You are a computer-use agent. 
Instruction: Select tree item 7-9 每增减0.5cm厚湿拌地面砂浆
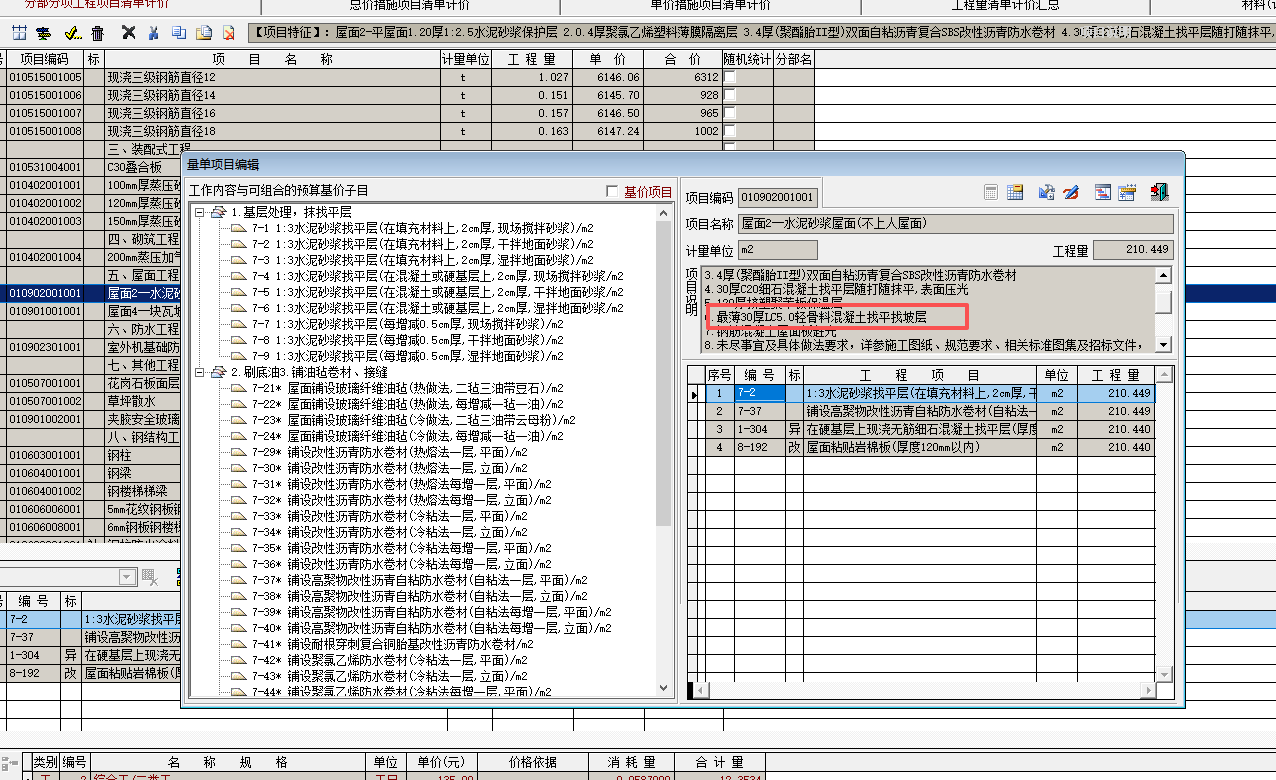click(x=407, y=356)
